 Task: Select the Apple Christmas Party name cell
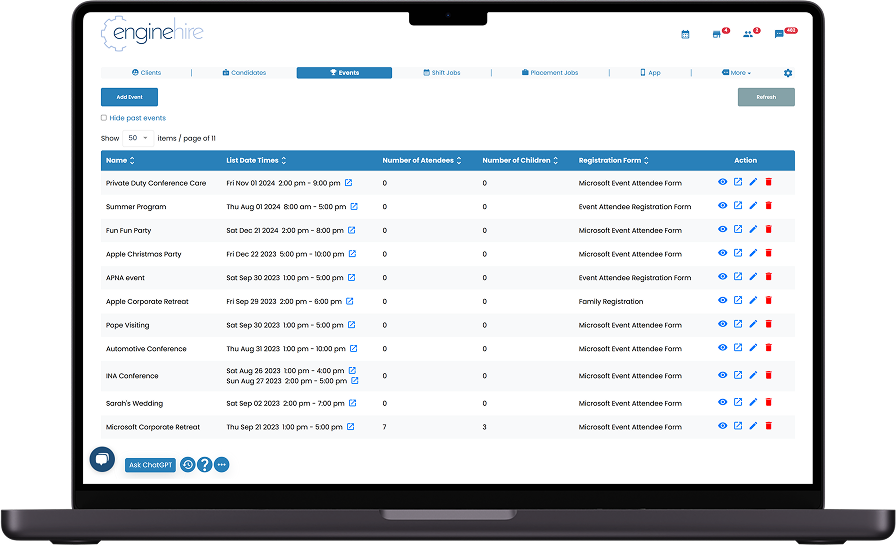tap(143, 254)
